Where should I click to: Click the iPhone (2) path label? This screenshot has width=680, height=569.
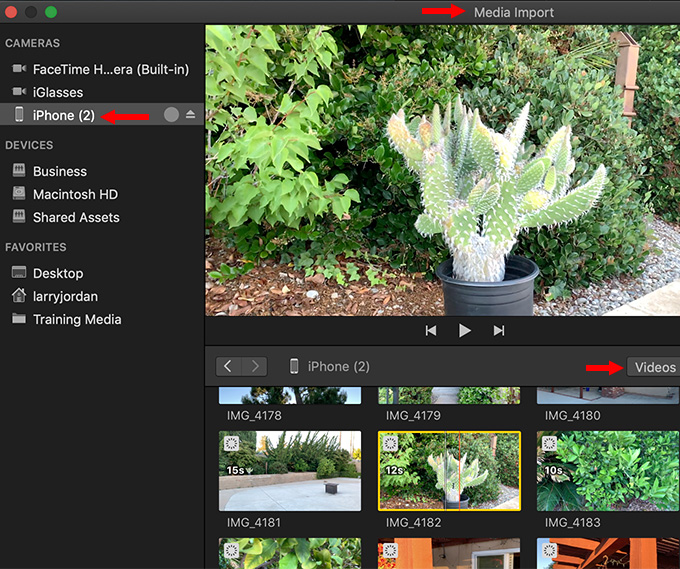click(x=339, y=366)
